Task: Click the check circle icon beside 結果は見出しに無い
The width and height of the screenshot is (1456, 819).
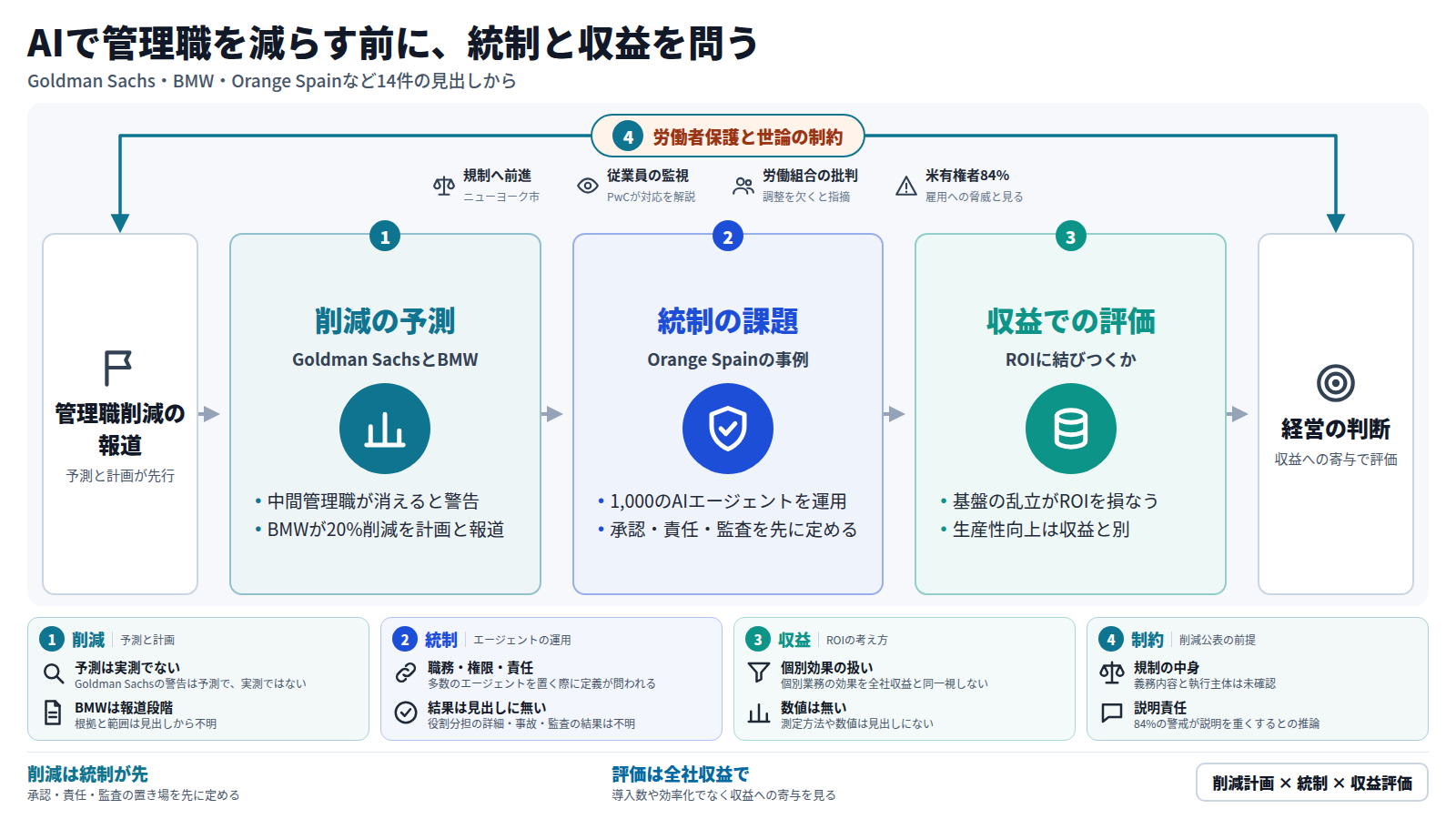Action: point(406,713)
